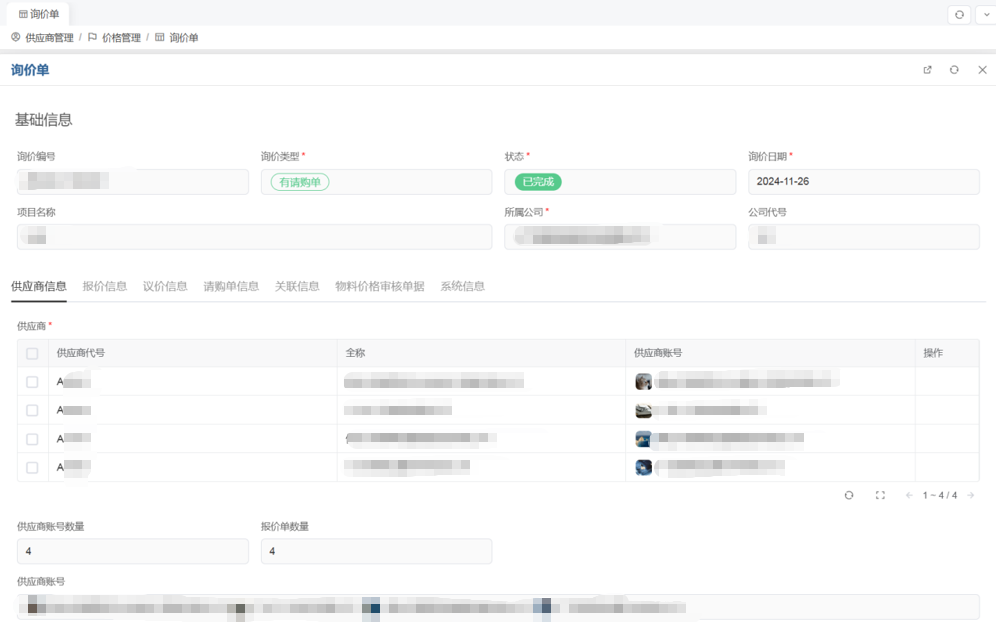Open the 状态 field showing 已完成
The width and height of the screenshot is (996, 628).
click(620, 182)
